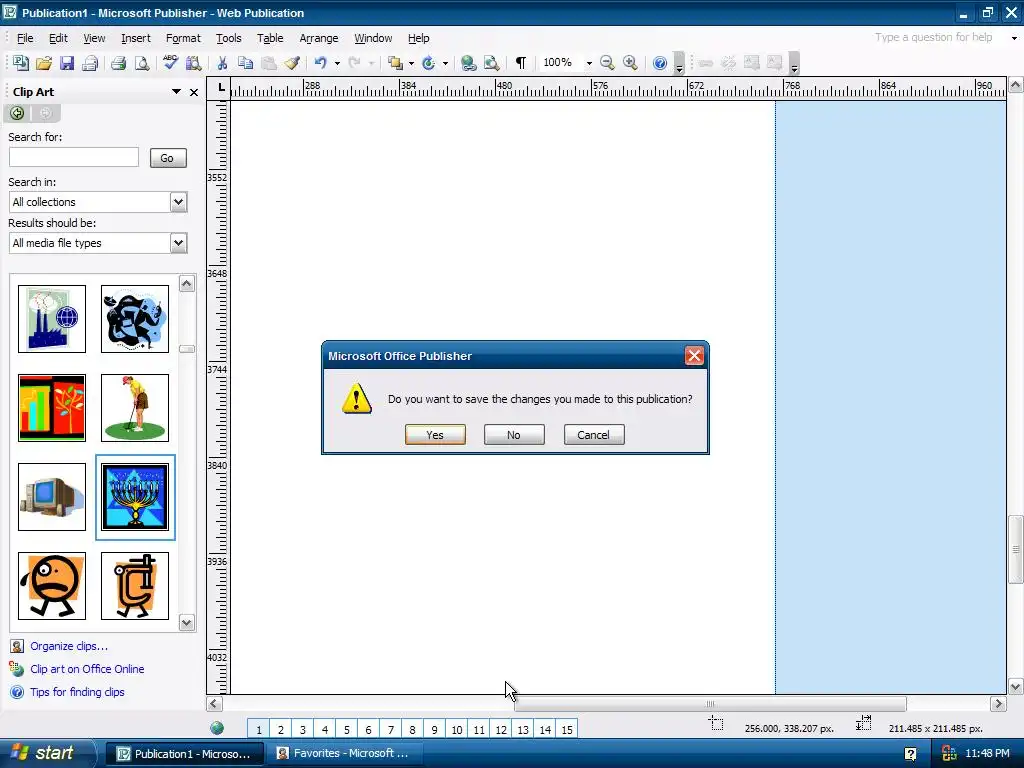
Task: Open the Format menu
Action: 183,38
